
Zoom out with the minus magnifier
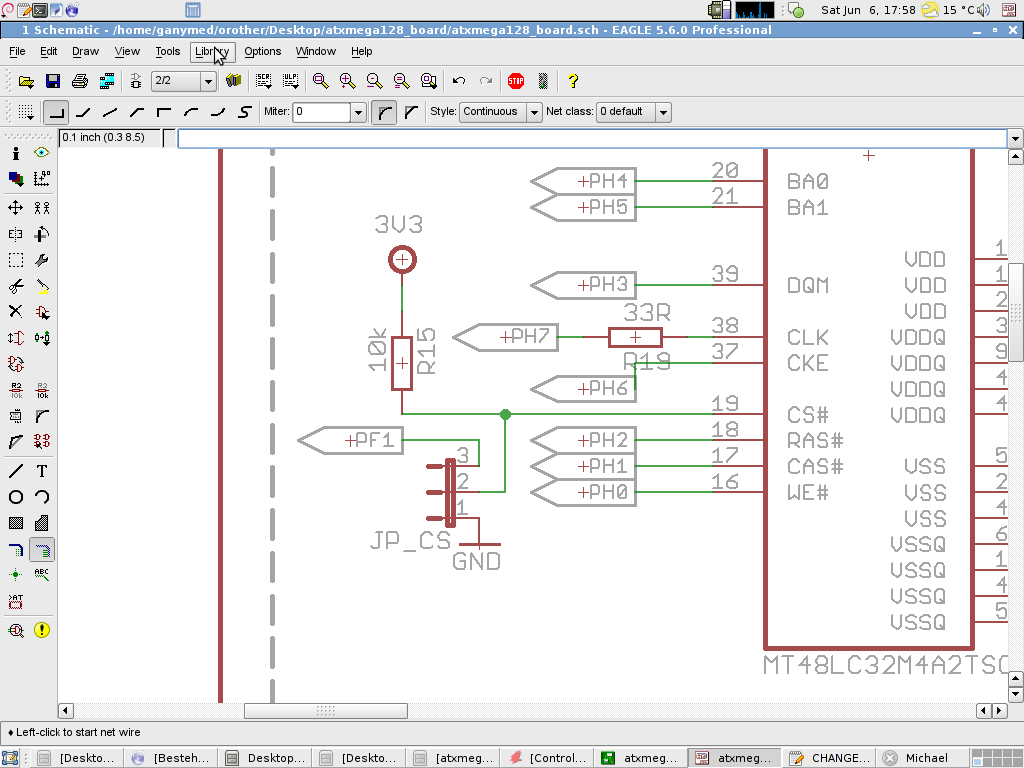point(374,81)
